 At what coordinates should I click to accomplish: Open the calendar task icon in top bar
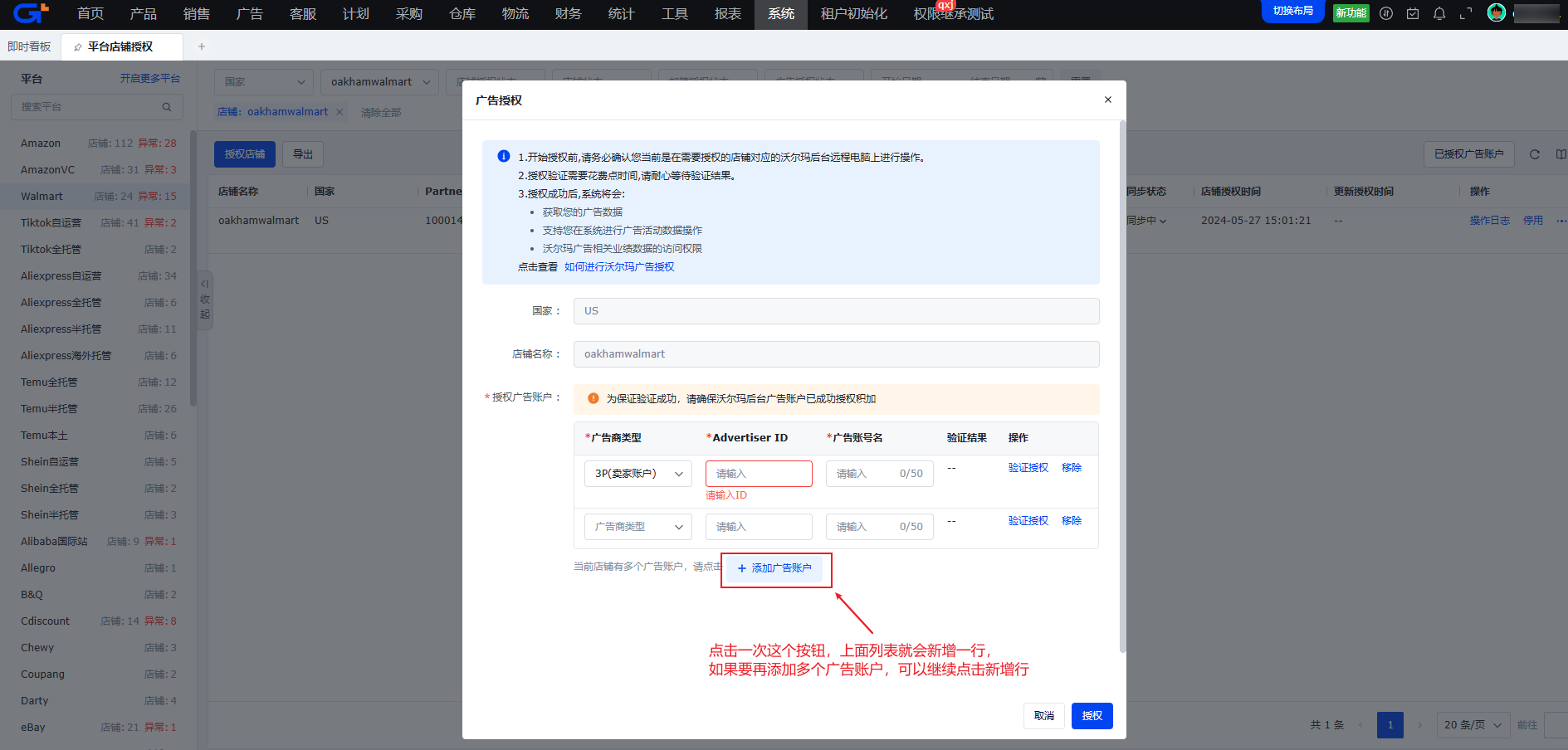coord(1412,13)
